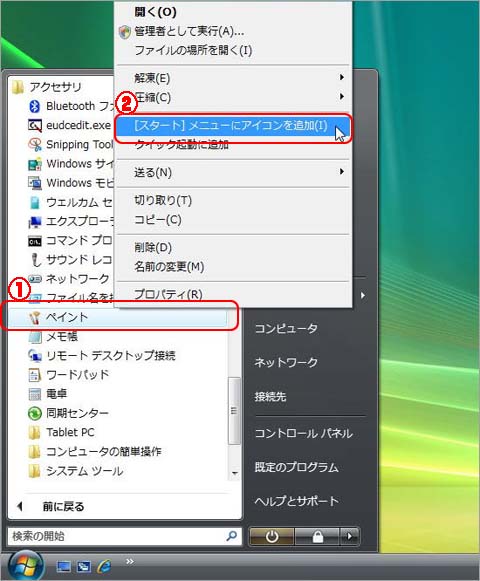
Task: Click the shield icon beside 管理者として実行
Action: 125,32
